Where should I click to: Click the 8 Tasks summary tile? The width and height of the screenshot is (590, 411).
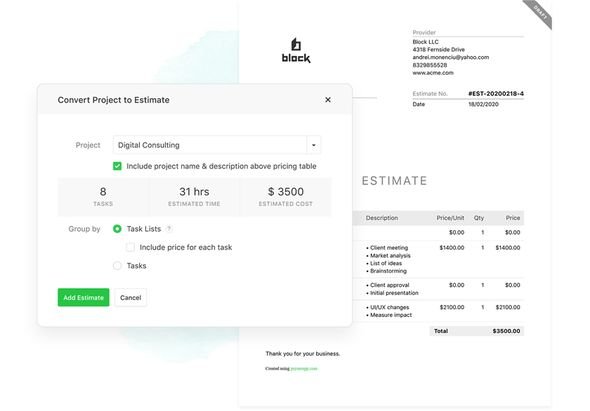pos(103,197)
